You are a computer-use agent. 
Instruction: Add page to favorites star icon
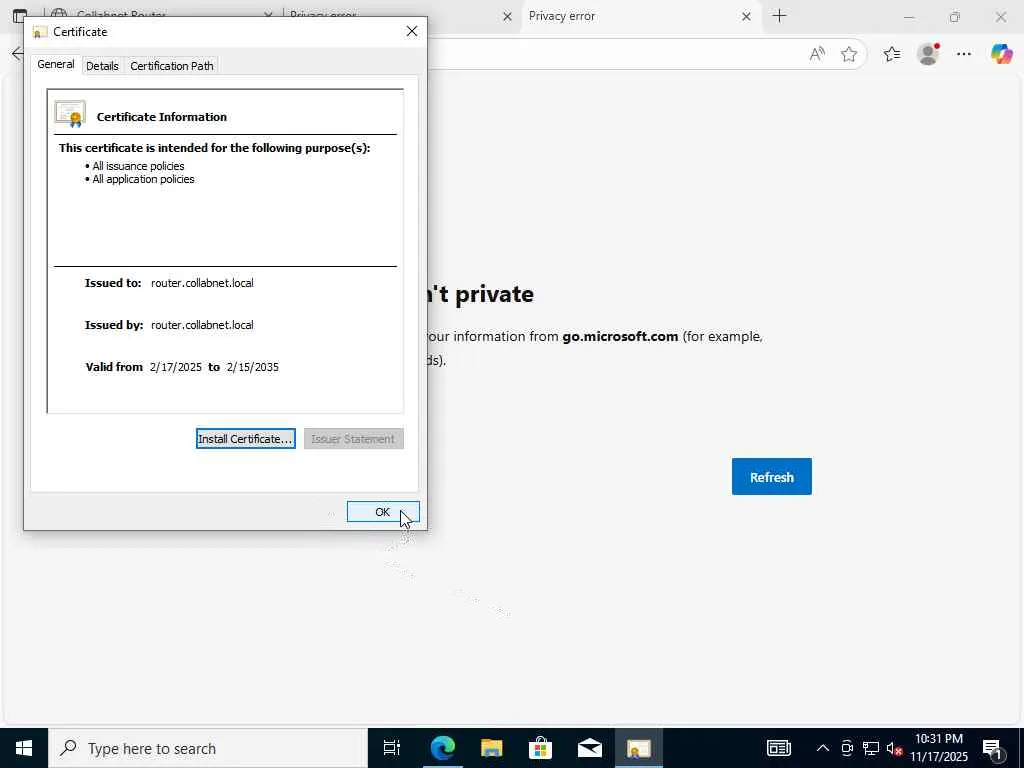pos(849,54)
